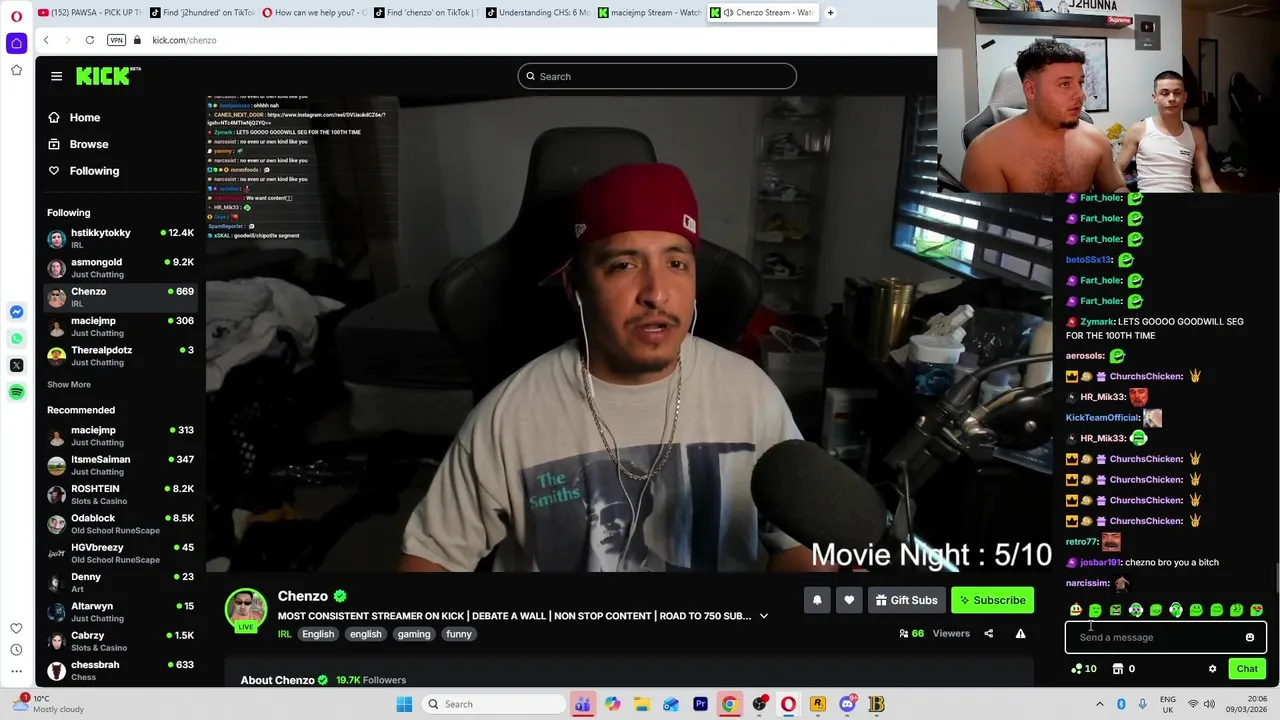Click into Send a message chat field
This screenshot has height=720, width=1280.
1155,637
